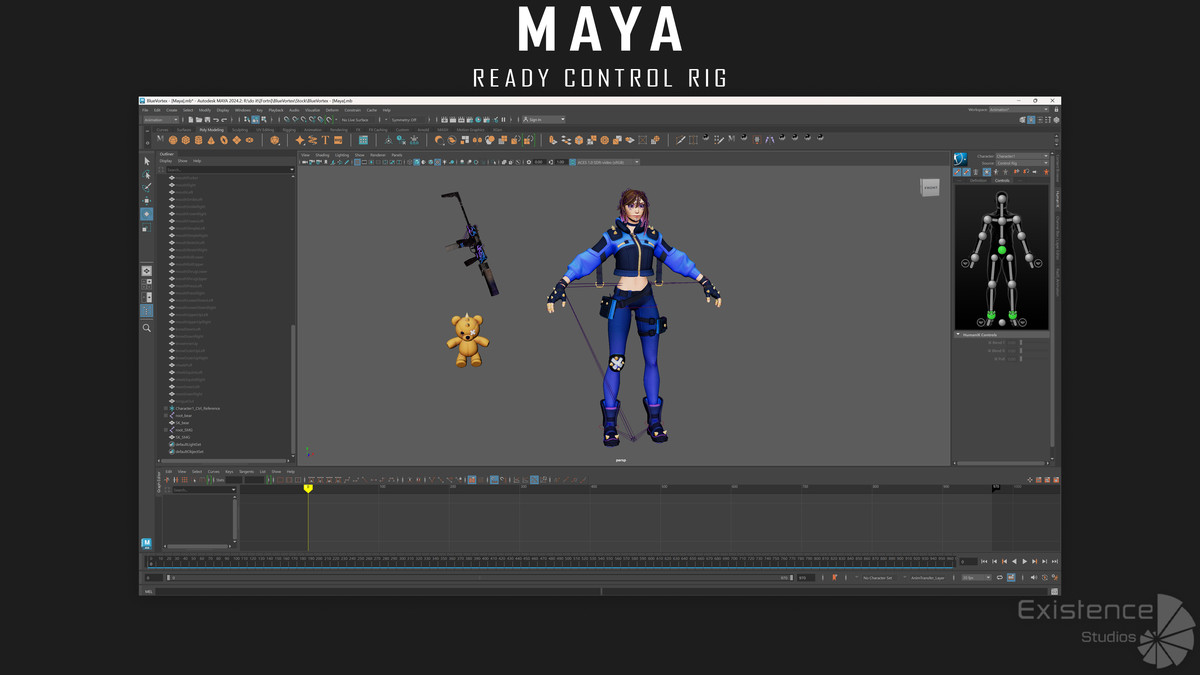1200x675 pixels.
Task: Open the Source dropdown set to Control Rig
Action: pyautogui.click(x=1021, y=163)
